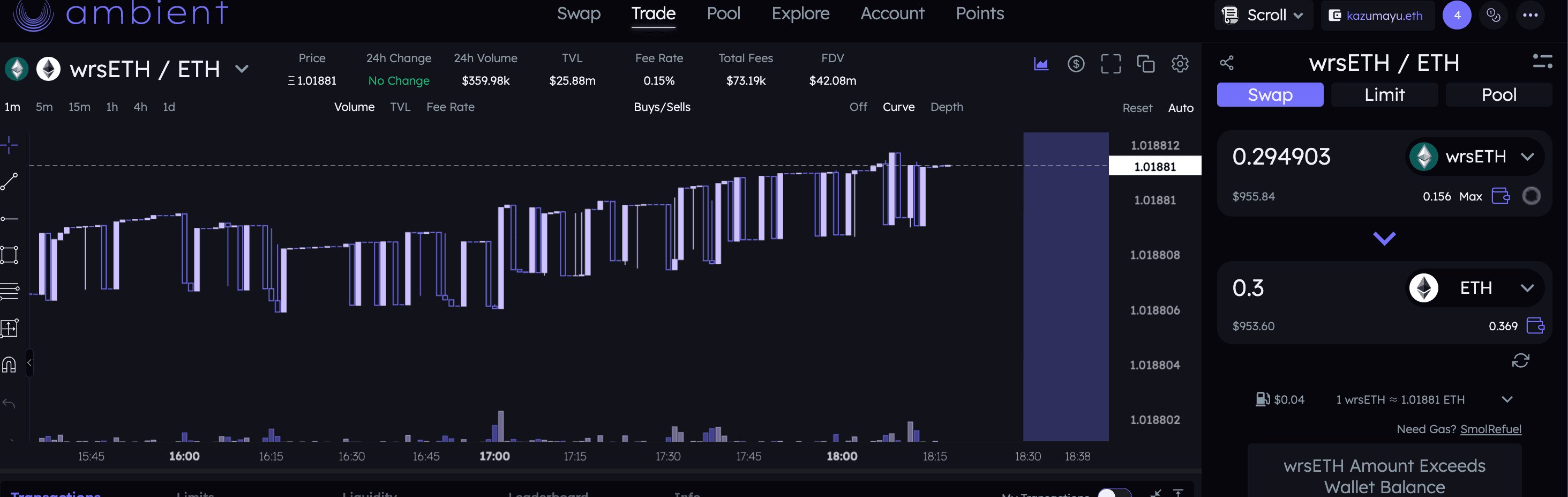
Task: Click the undo arrow in chart toolbar
Action: tap(9, 403)
